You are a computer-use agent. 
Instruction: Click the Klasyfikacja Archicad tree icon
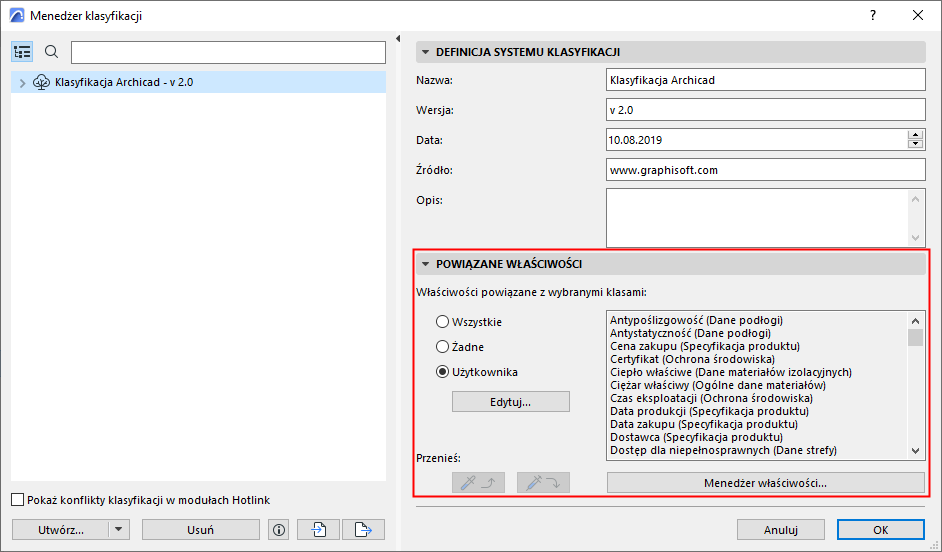[x=41, y=82]
